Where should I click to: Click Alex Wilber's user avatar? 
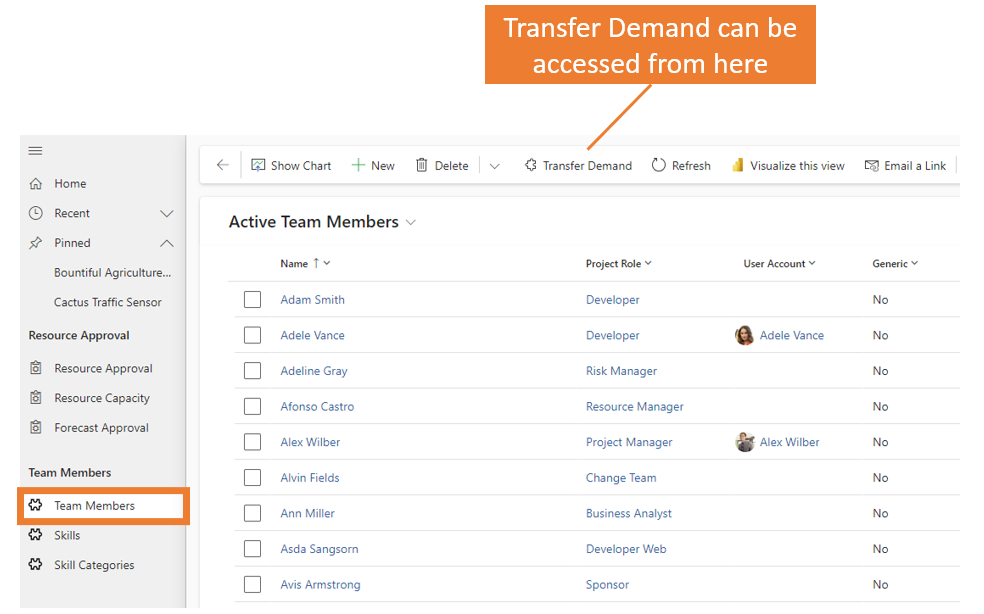744,442
